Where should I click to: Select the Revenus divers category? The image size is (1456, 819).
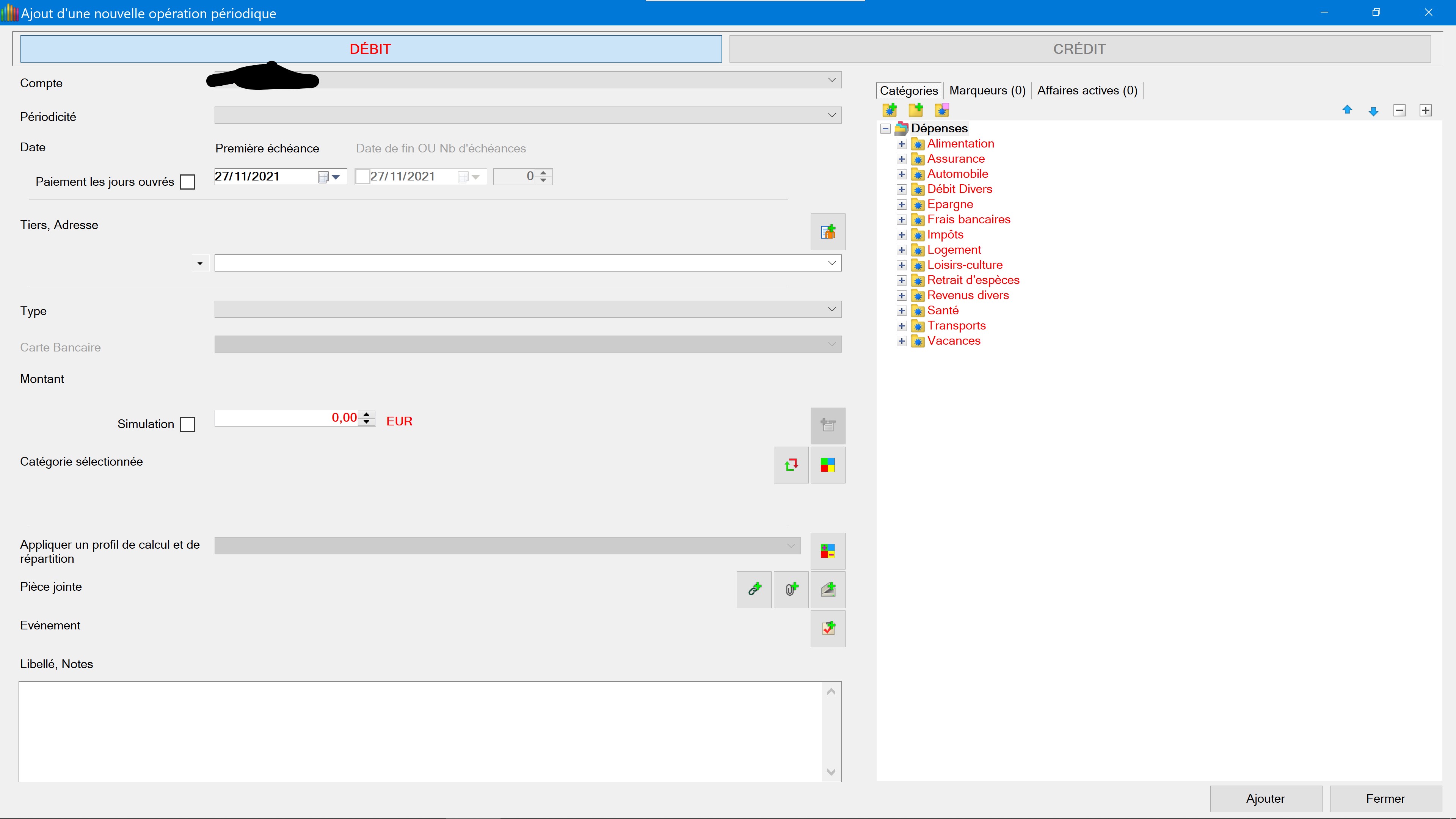968,296
